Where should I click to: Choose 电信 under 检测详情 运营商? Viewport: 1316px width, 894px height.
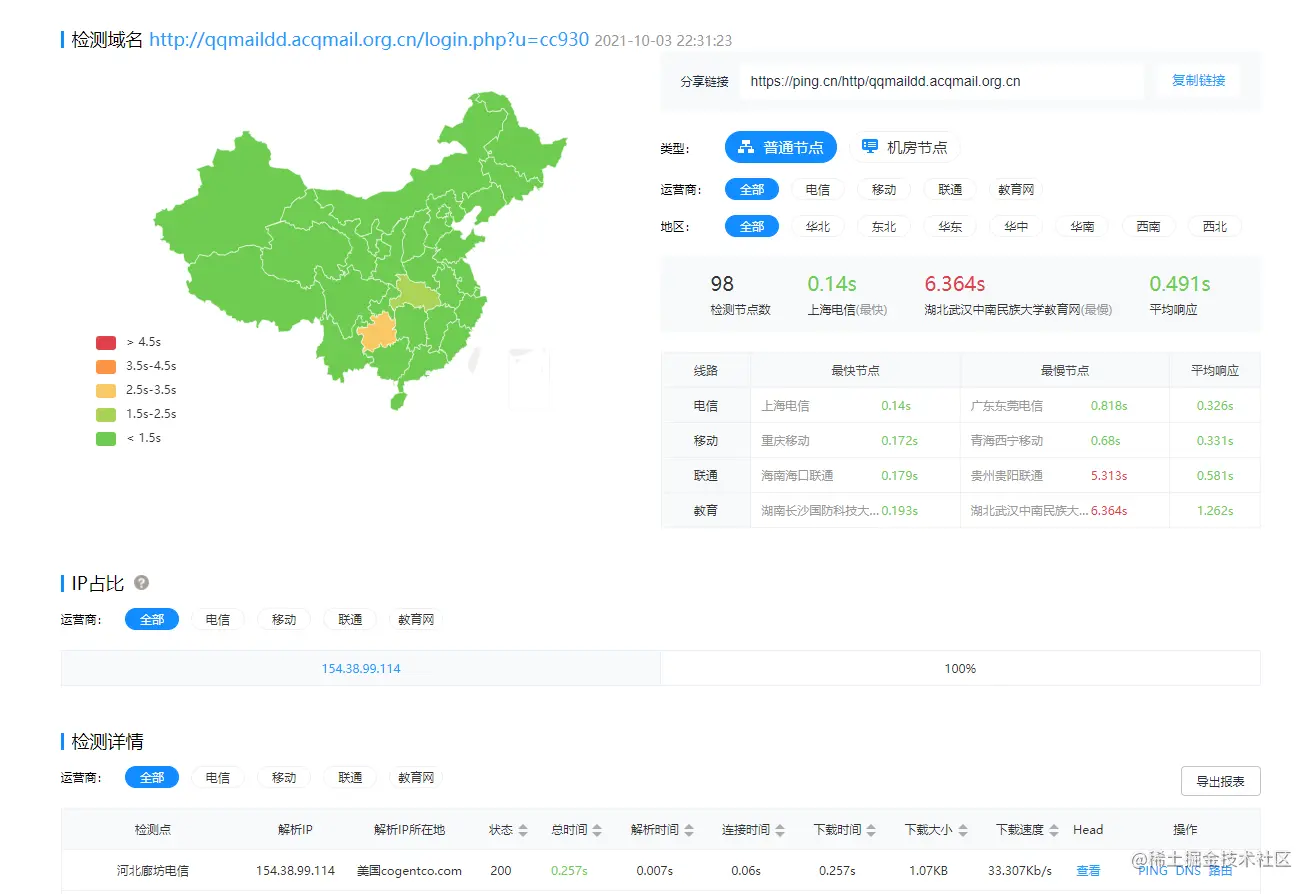coord(218,777)
